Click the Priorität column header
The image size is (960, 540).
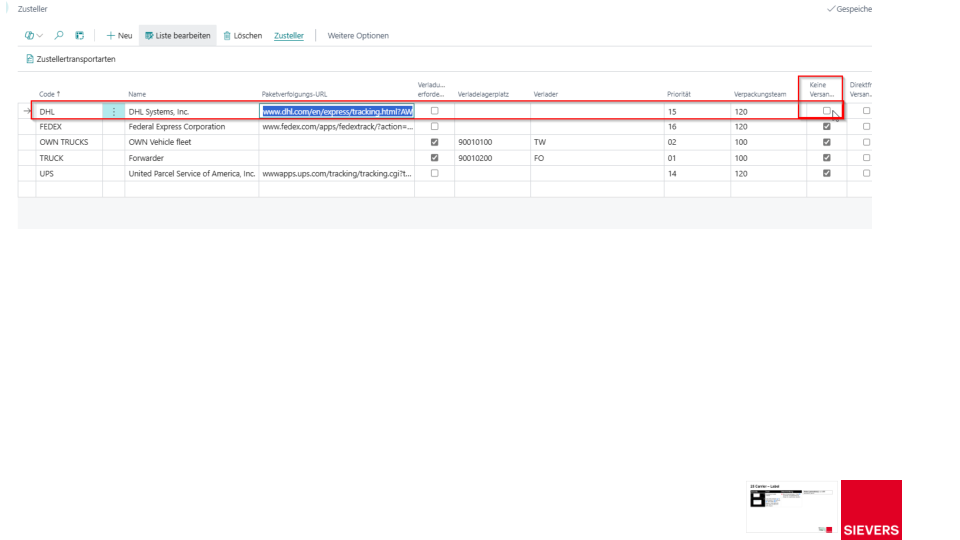point(679,94)
